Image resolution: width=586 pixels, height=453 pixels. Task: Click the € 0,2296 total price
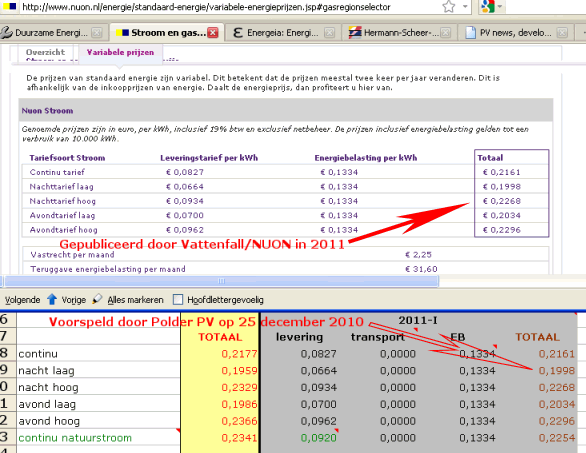(x=502, y=230)
